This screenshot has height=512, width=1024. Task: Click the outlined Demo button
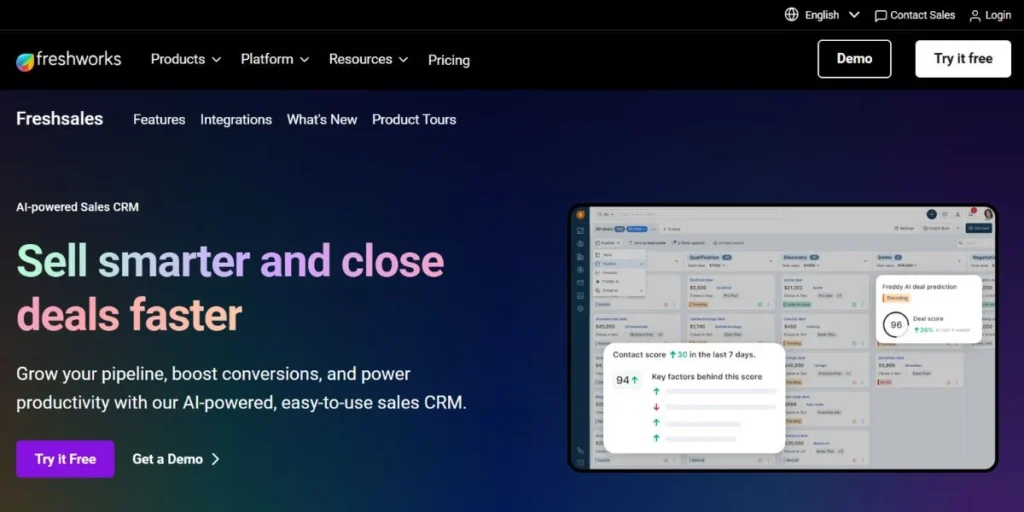point(854,59)
